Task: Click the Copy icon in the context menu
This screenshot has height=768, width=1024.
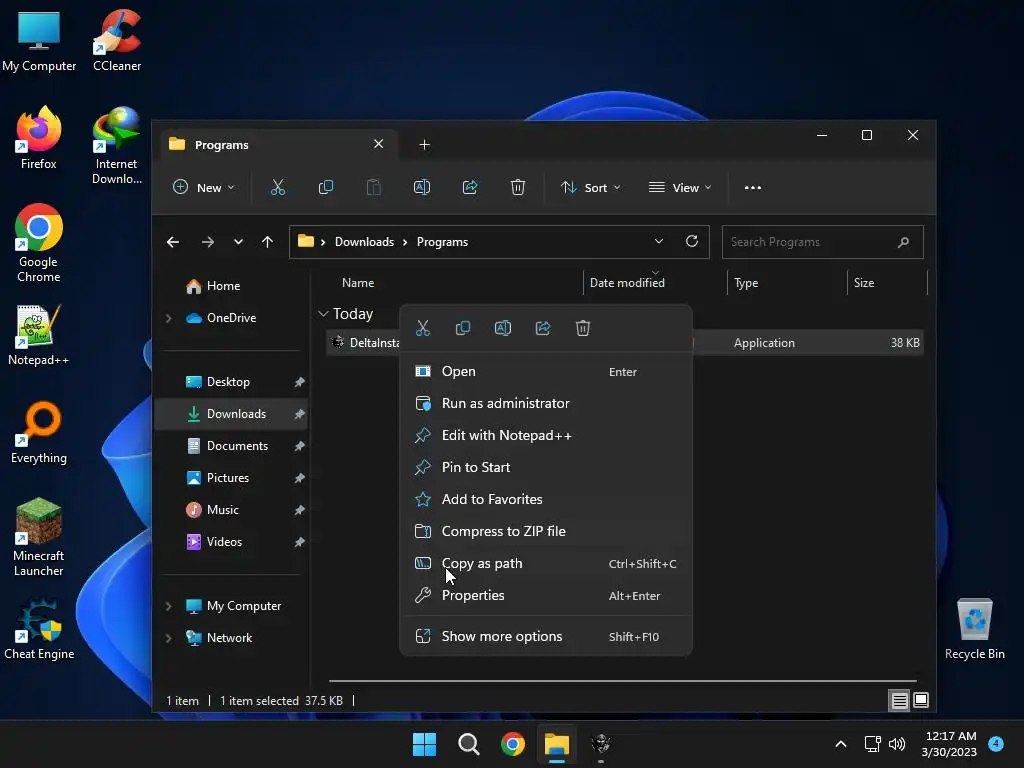Action: tap(462, 328)
